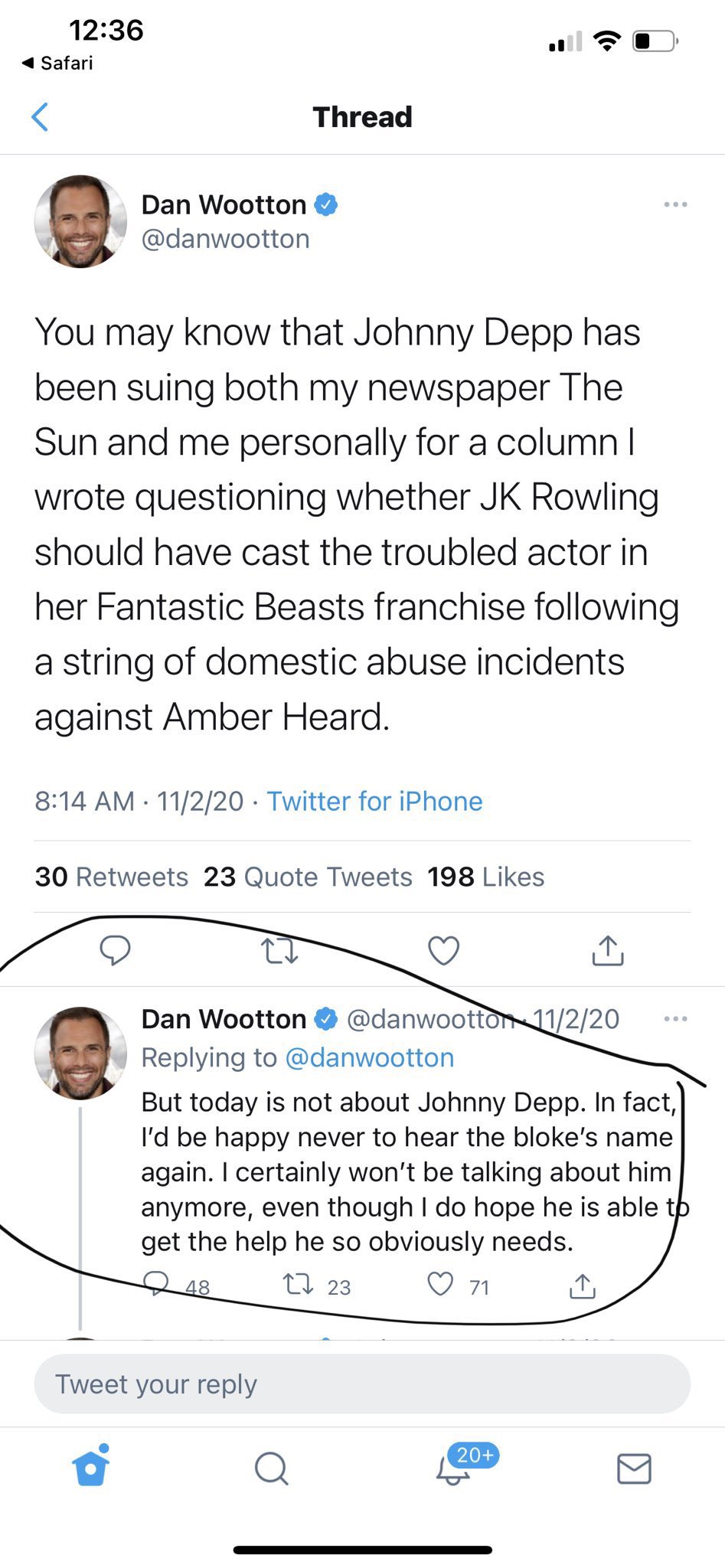View the 30 Retweets list
The width and height of the screenshot is (725, 1568).
click(112, 877)
